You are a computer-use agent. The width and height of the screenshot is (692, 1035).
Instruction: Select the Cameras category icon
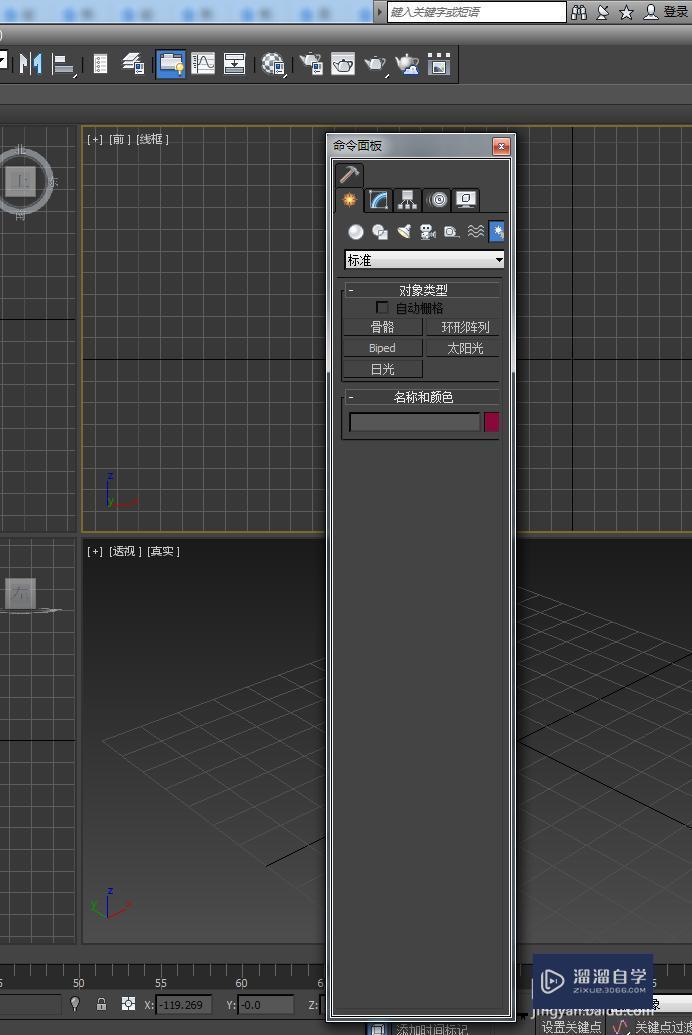pyautogui.click(x=428, y=232)
